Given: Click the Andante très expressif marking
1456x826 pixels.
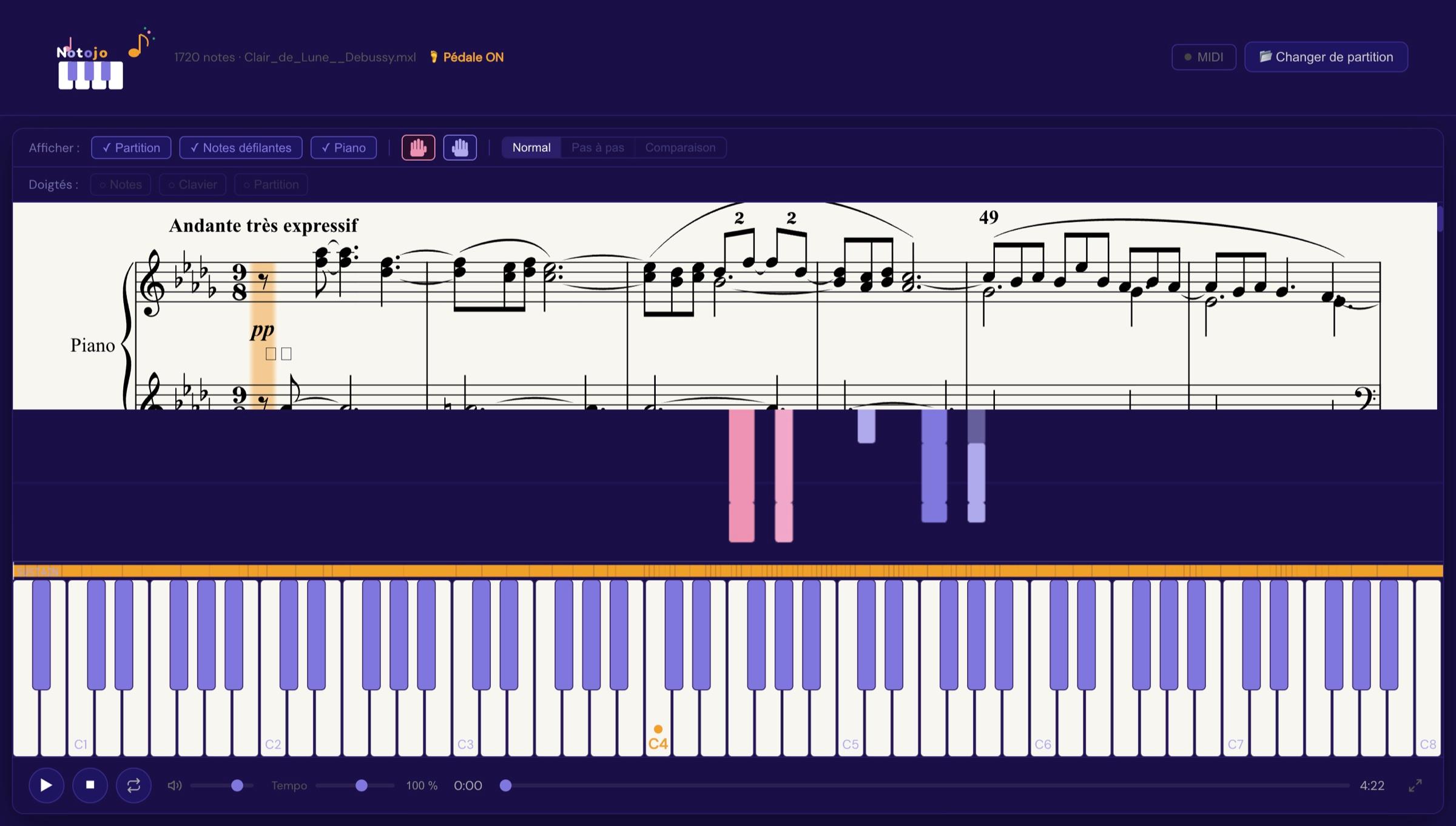Looking at the screenshot, I should (263, 225).
